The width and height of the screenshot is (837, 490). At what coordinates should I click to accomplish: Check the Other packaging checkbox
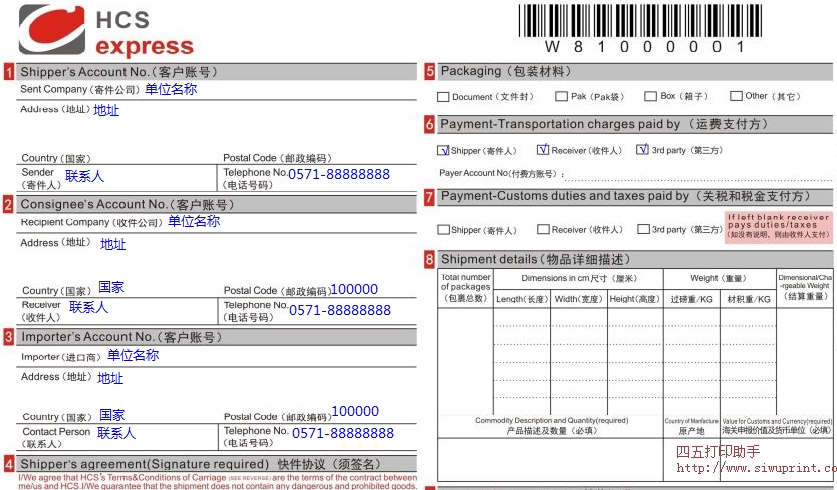tap(736, 97)
